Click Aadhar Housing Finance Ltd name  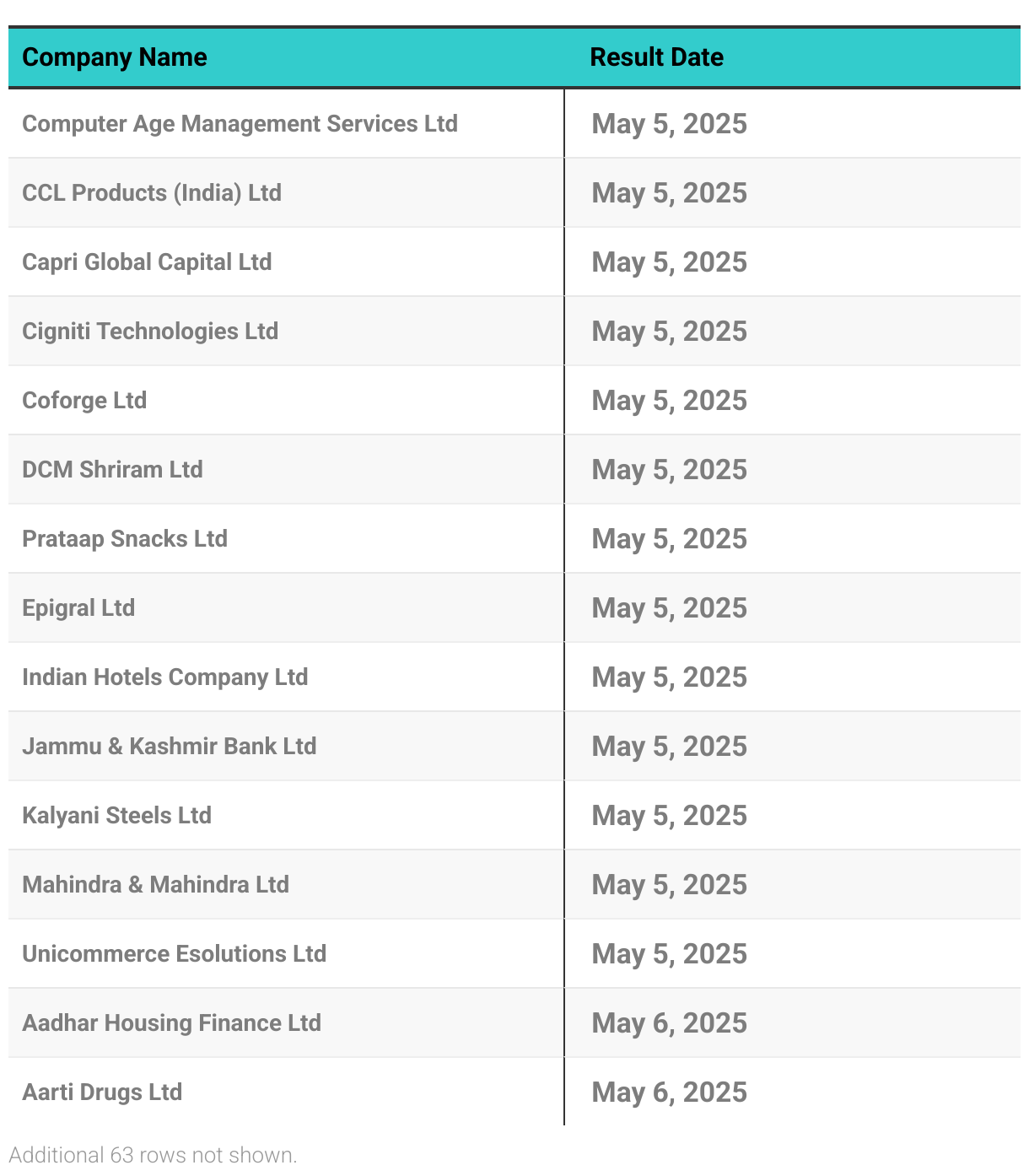[x=172, y=1023]
